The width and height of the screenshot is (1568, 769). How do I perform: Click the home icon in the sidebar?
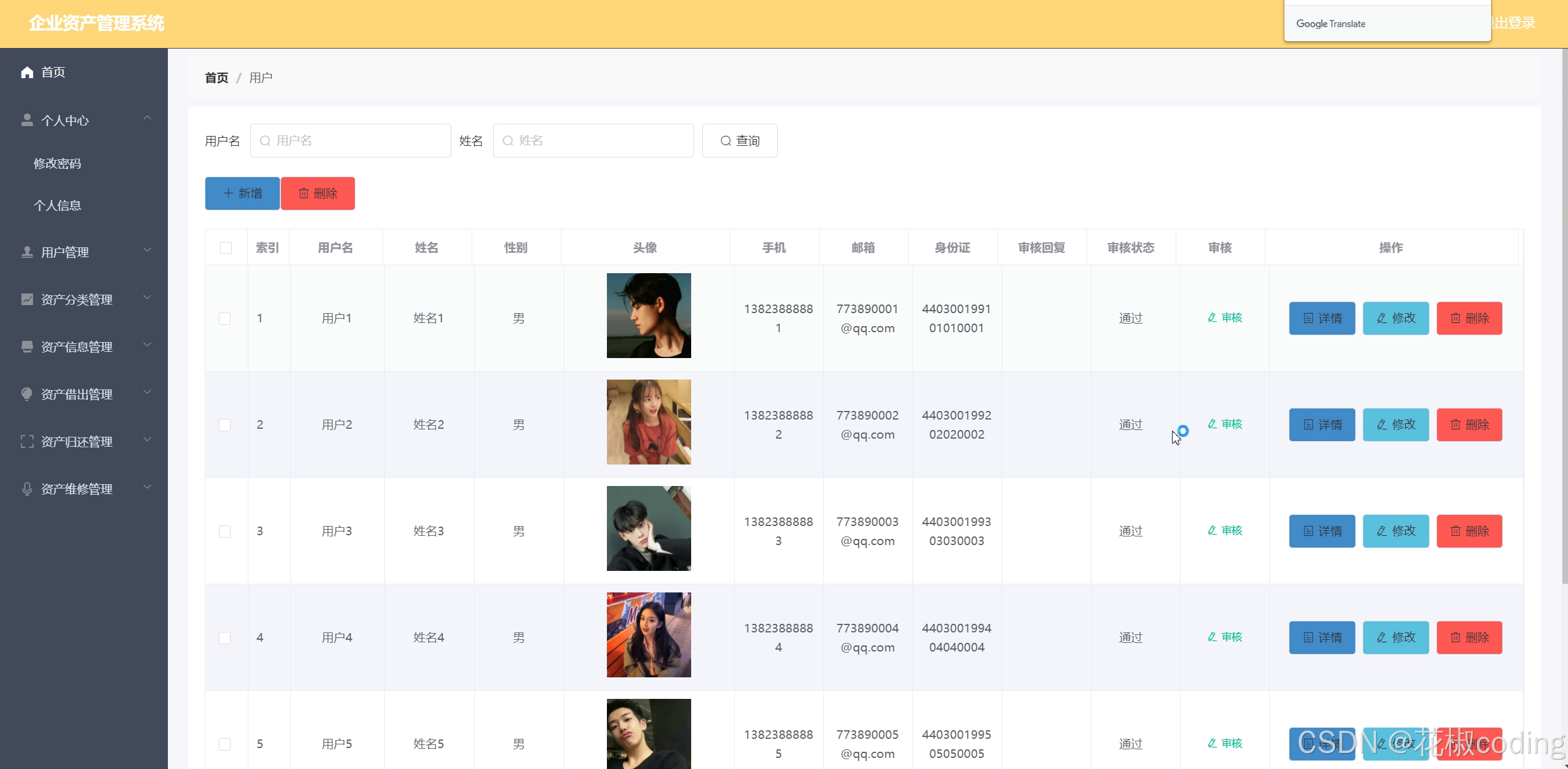27,73
